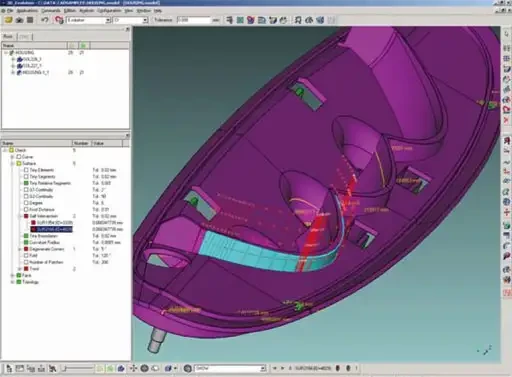
Task: Click the Tolerance input field
Action: pos(194,20)
